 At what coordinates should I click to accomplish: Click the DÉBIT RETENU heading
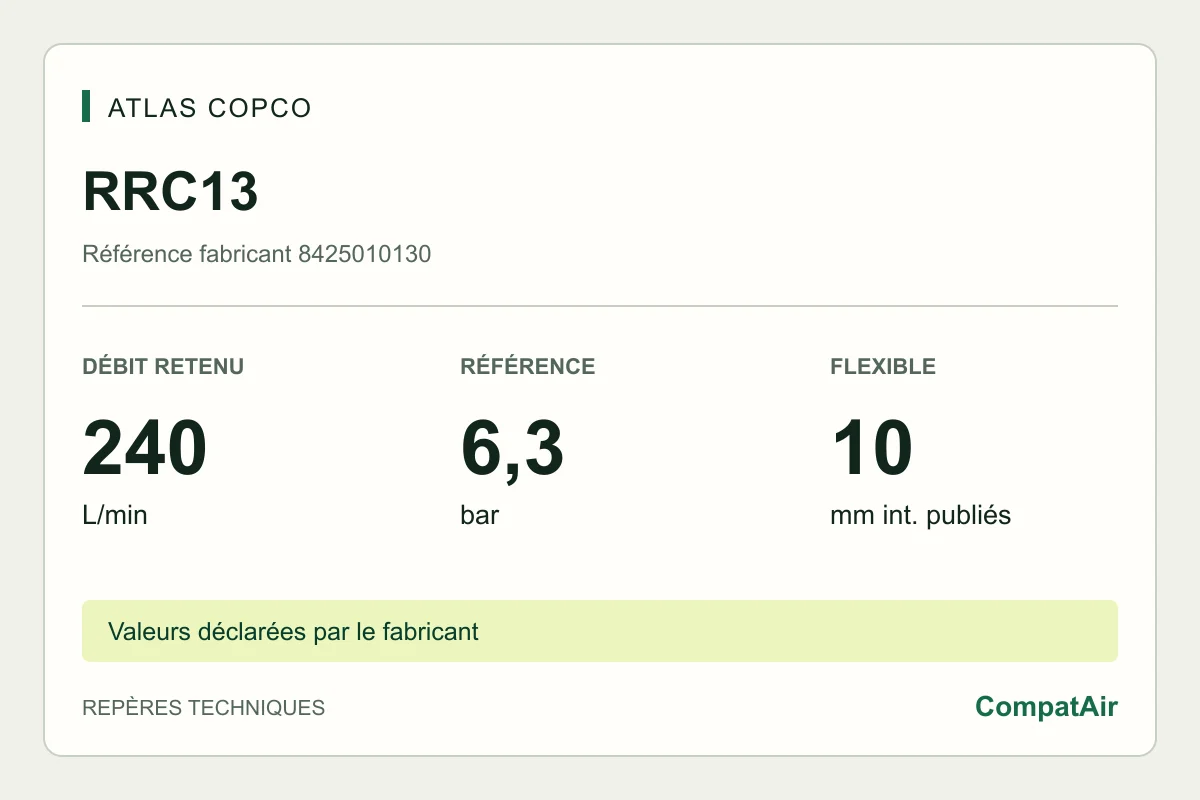[x=163, y=366]
